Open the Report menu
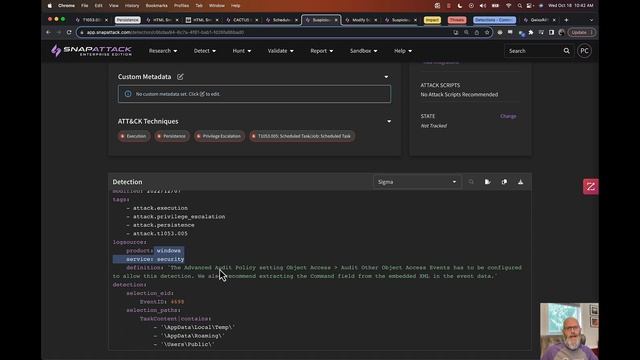640x360 pixels. click(x=322, y=51)
